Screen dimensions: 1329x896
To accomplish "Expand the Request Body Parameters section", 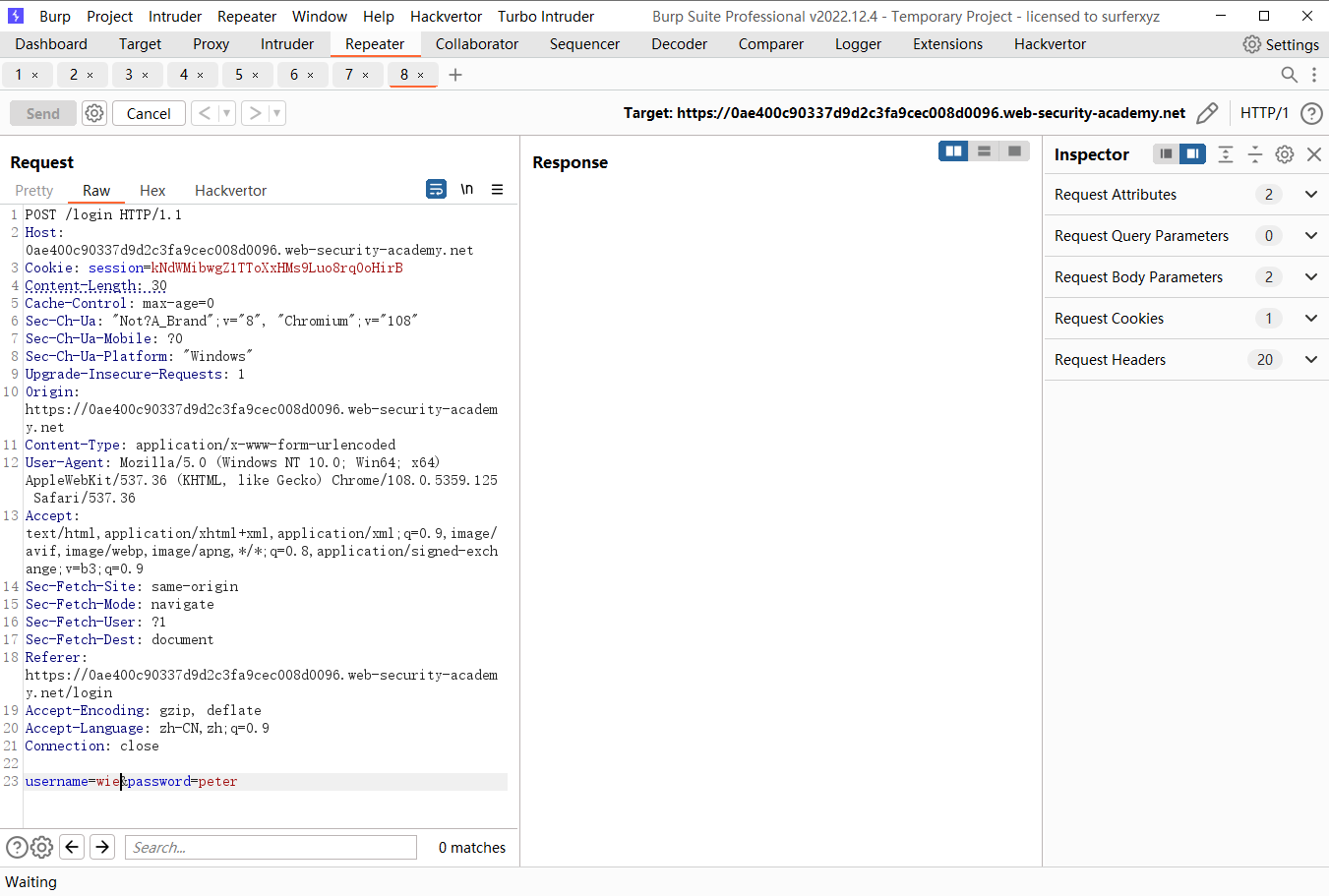I will point(1311,277).
